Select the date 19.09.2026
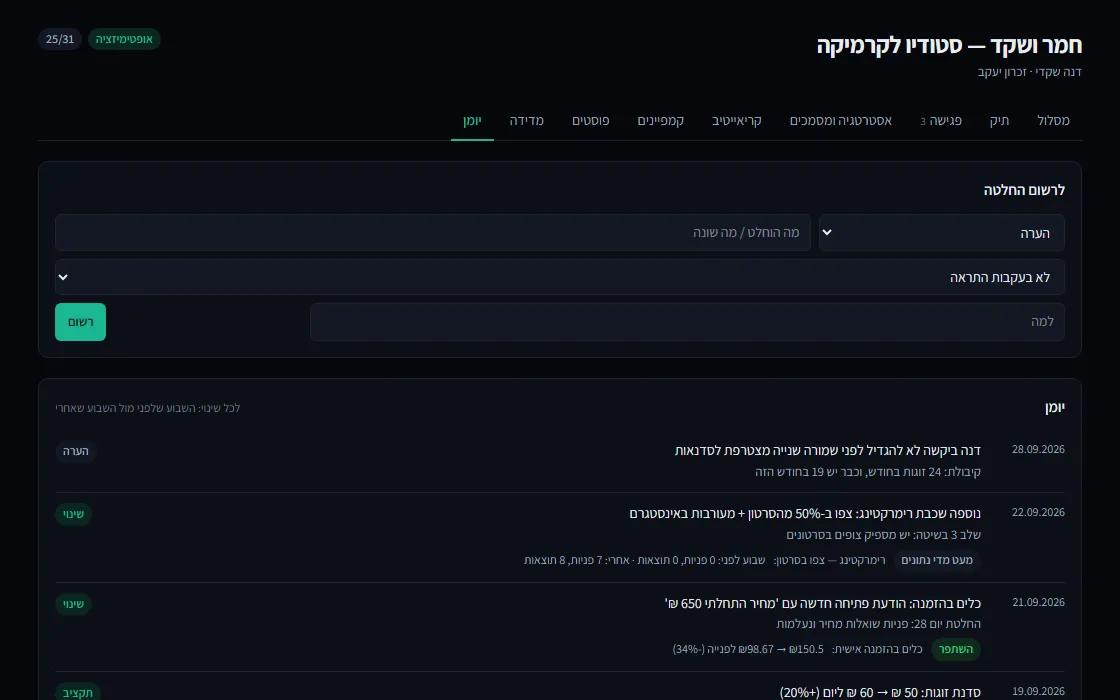Viewport: 1120px width, 700px height. pyautogui.click(x=1038, y=691)
